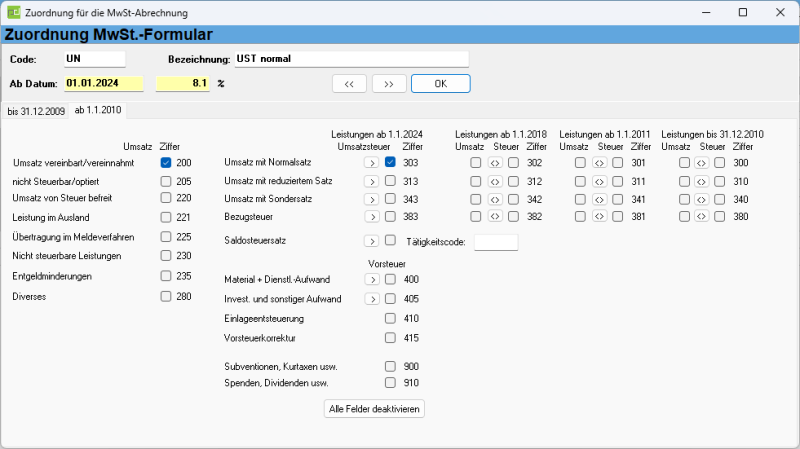Image resolution: width=800 pixels, height=449 pixels.
Task: Enable nicht Steuerbar/optiert checkbox 205
Action: (165, 181)
